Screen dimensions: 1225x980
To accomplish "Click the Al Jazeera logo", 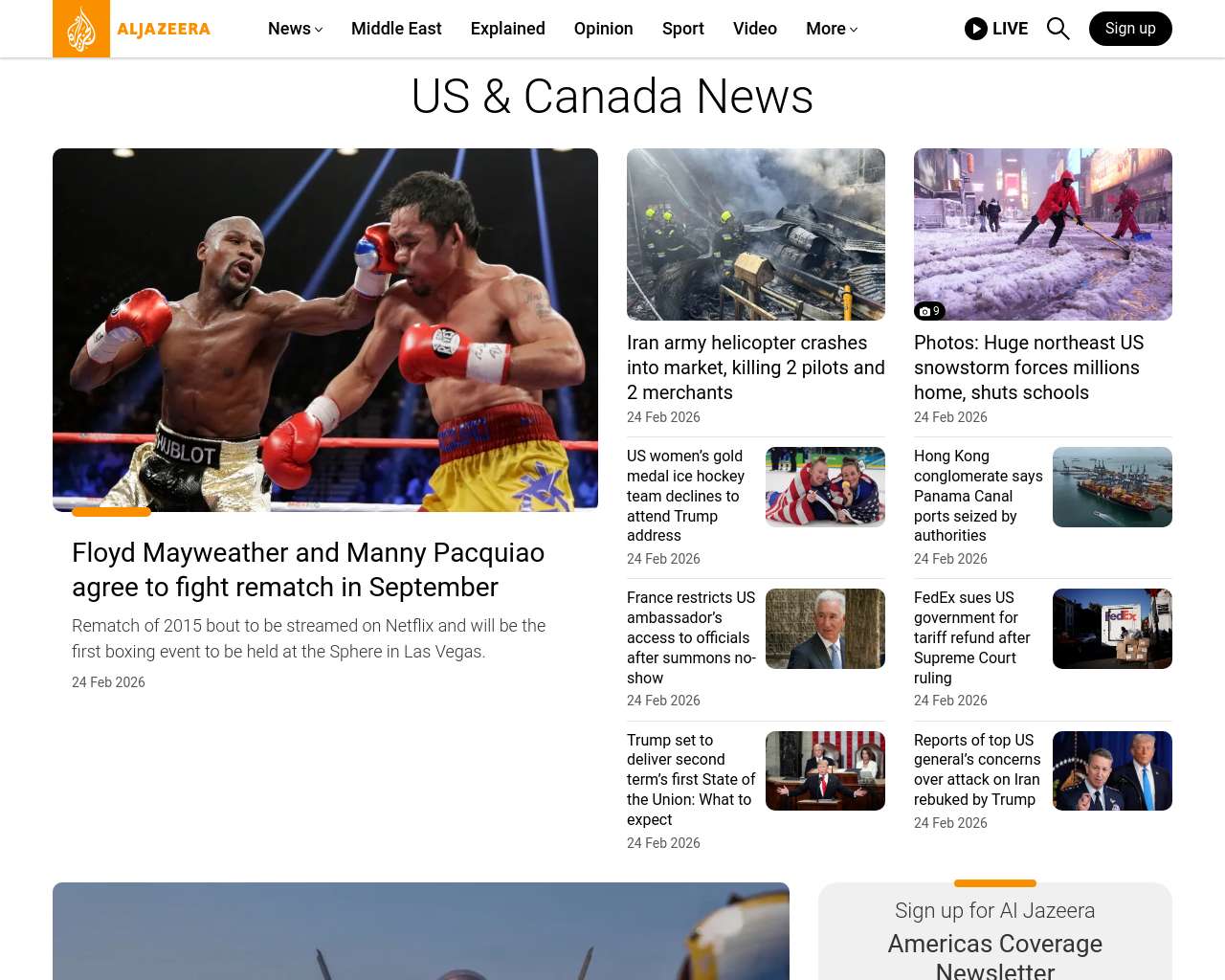I will click(132, 29).
